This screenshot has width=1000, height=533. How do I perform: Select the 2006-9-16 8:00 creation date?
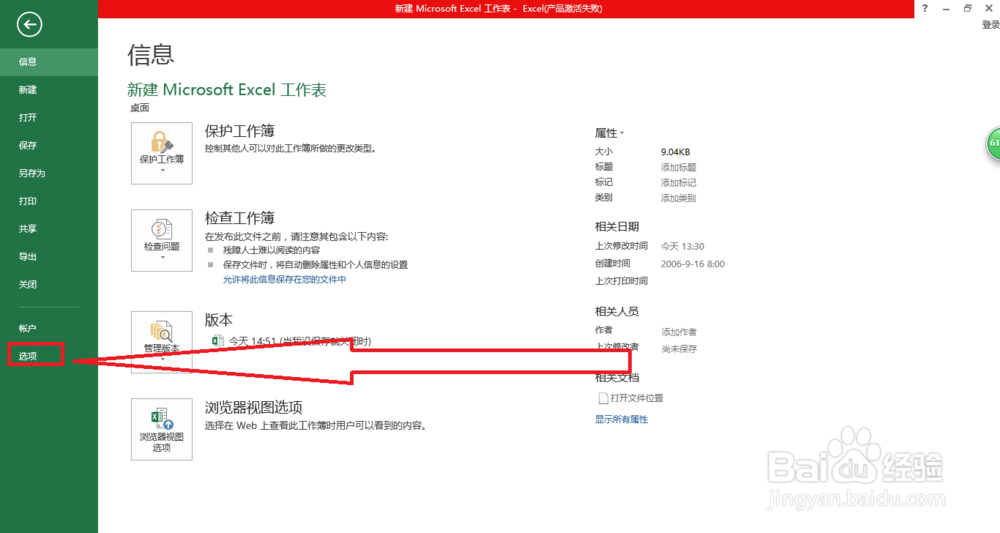click(693, 264)
